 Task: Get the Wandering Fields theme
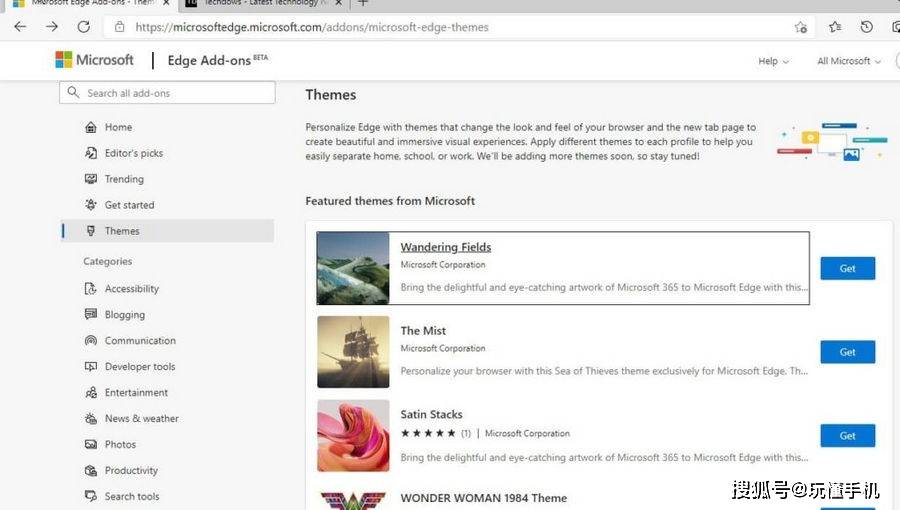tap(847, 268)
